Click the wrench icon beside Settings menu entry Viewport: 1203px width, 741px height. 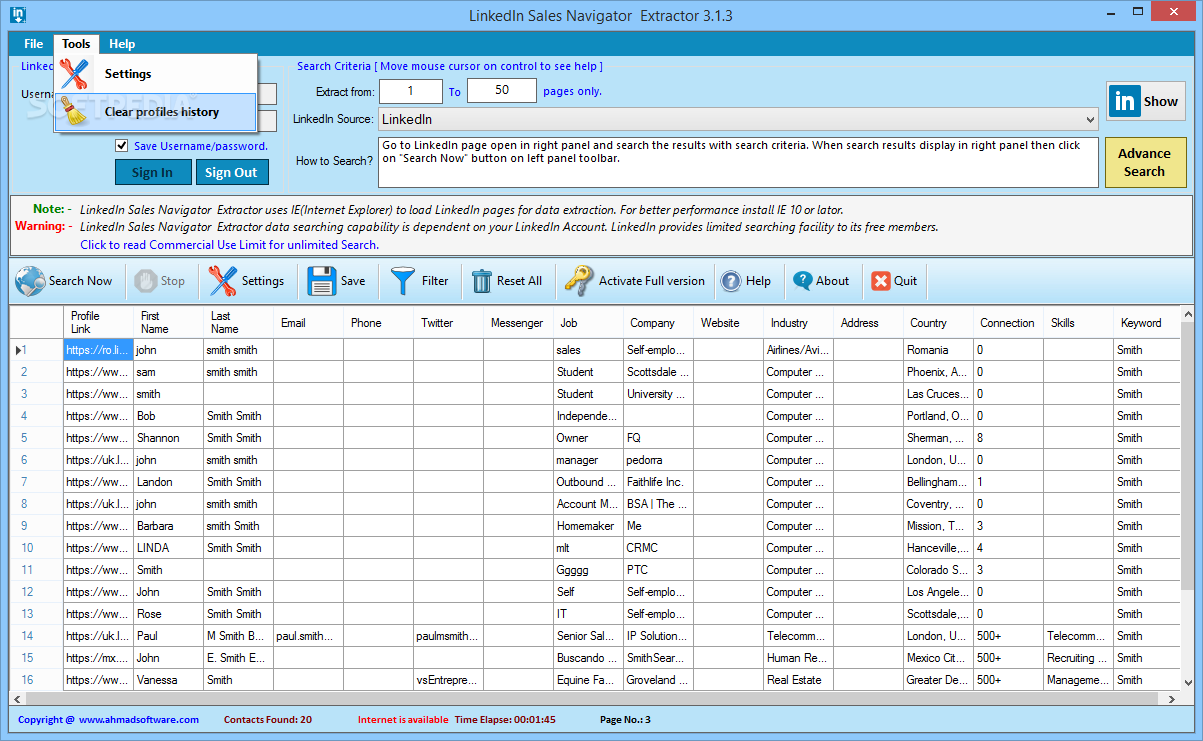pyautogui.click(x=75, y=74)
